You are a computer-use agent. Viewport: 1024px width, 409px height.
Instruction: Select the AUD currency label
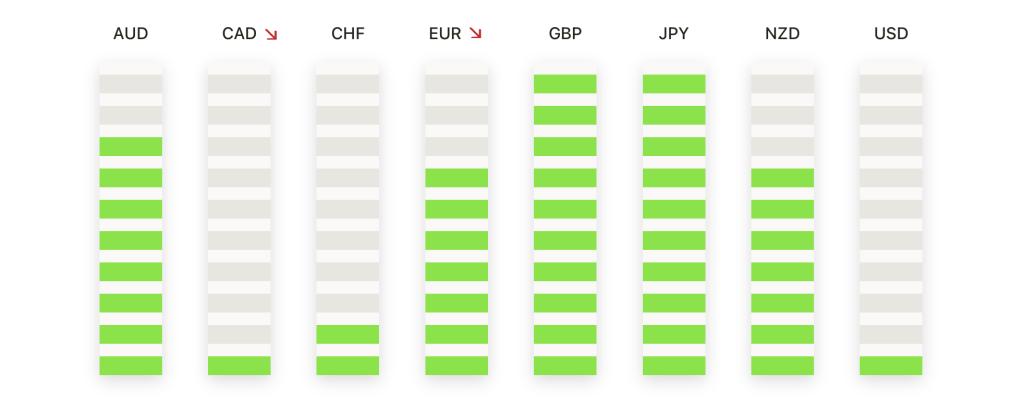(x=131, y=34)
